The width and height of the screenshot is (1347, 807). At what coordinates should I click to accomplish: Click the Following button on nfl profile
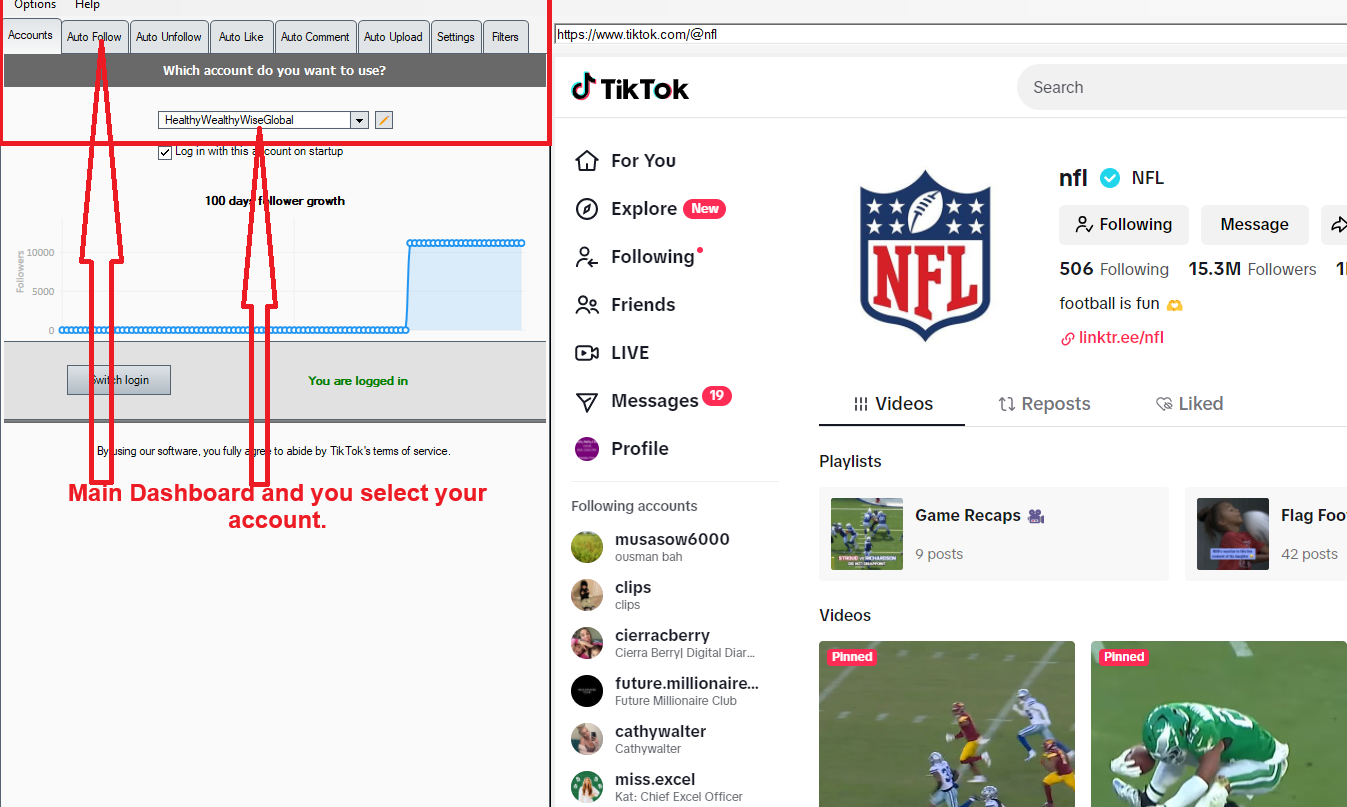click(x=1124, y=225)
